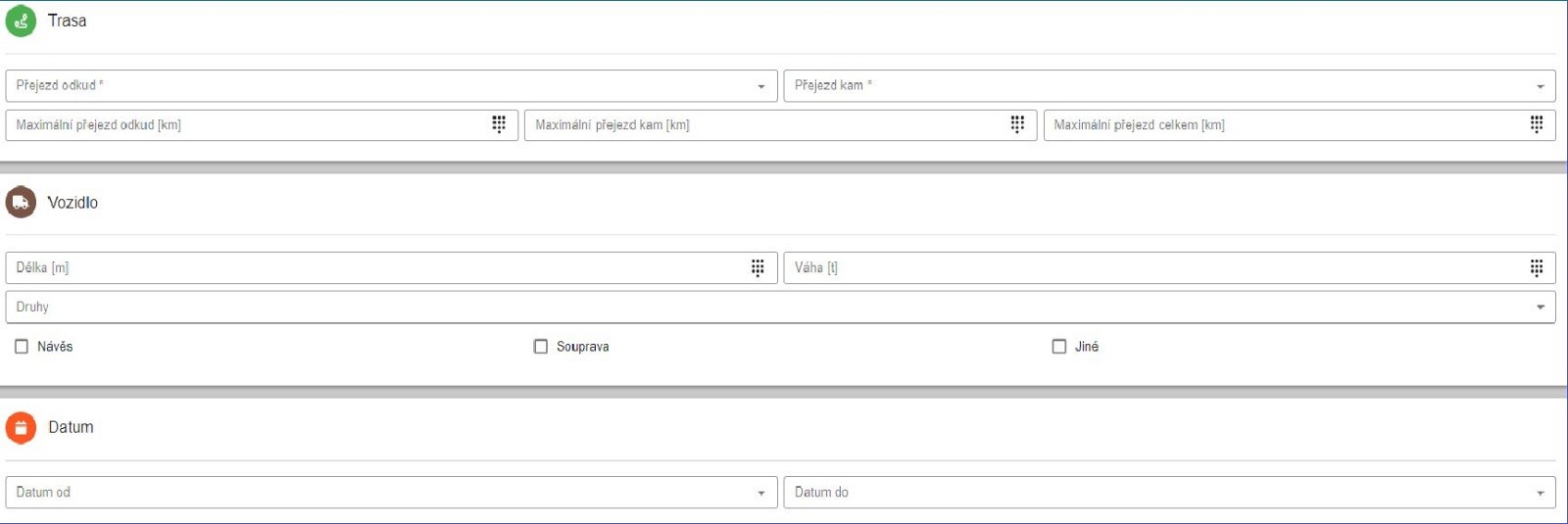
Task: Open the Druhy dropdown arrow
Action: [x=1540, y=308]
